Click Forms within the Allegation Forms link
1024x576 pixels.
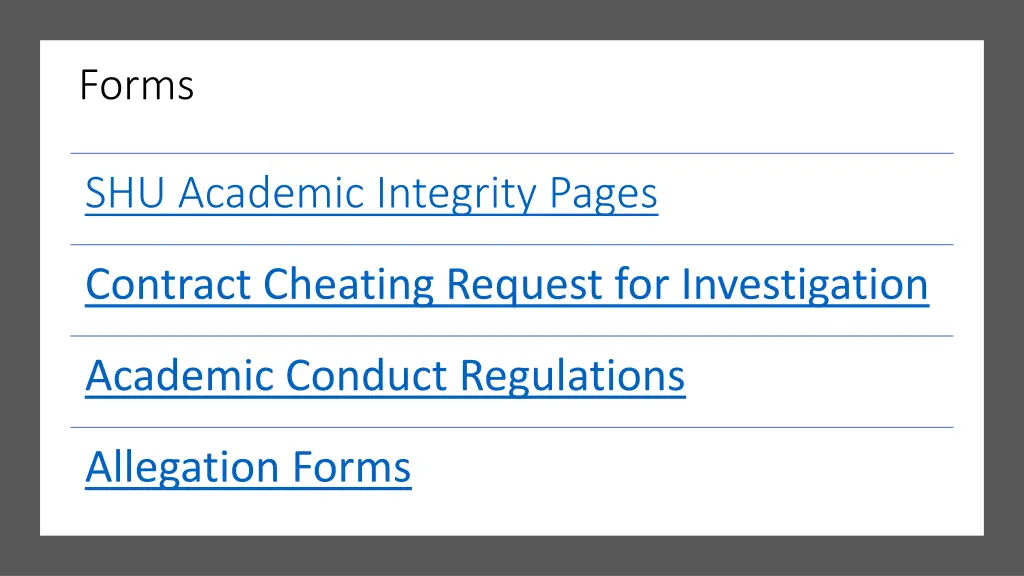(x=351, y=468)
